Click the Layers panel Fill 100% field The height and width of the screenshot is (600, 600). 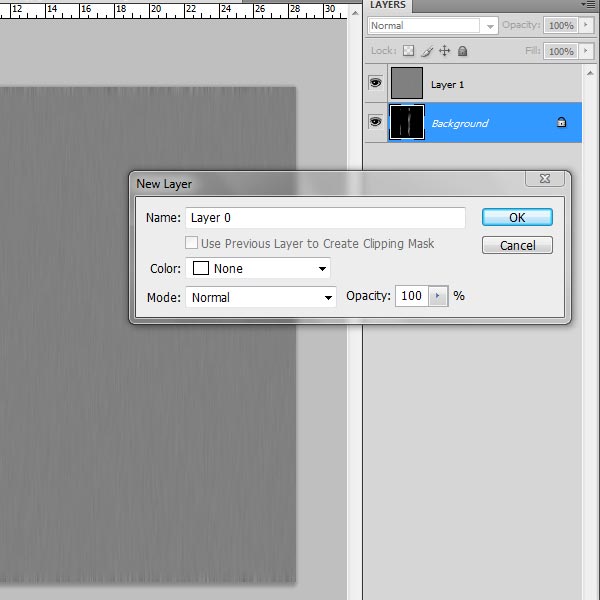[561, 51]
